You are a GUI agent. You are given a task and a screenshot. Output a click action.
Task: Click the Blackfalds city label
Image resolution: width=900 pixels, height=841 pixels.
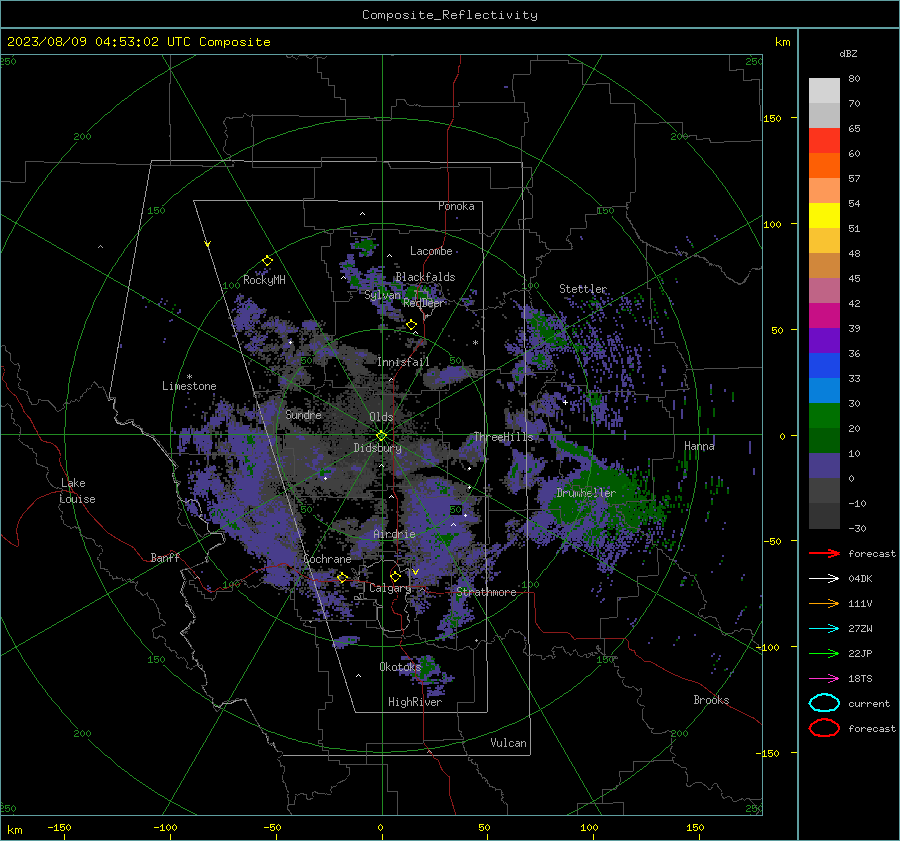pyautogui.click(x=425, y=277)
